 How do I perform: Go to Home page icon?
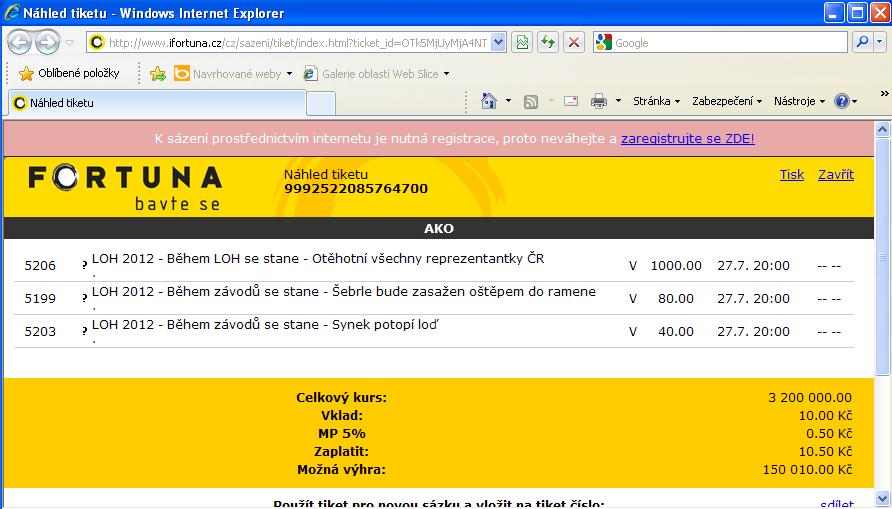(x=489, y=101)
